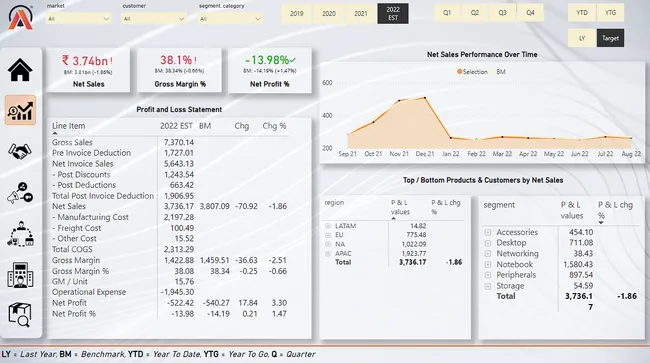This screenshot has height=363, width=650.
Task: Select the Gross Sales line item
Action: (72, 142)
